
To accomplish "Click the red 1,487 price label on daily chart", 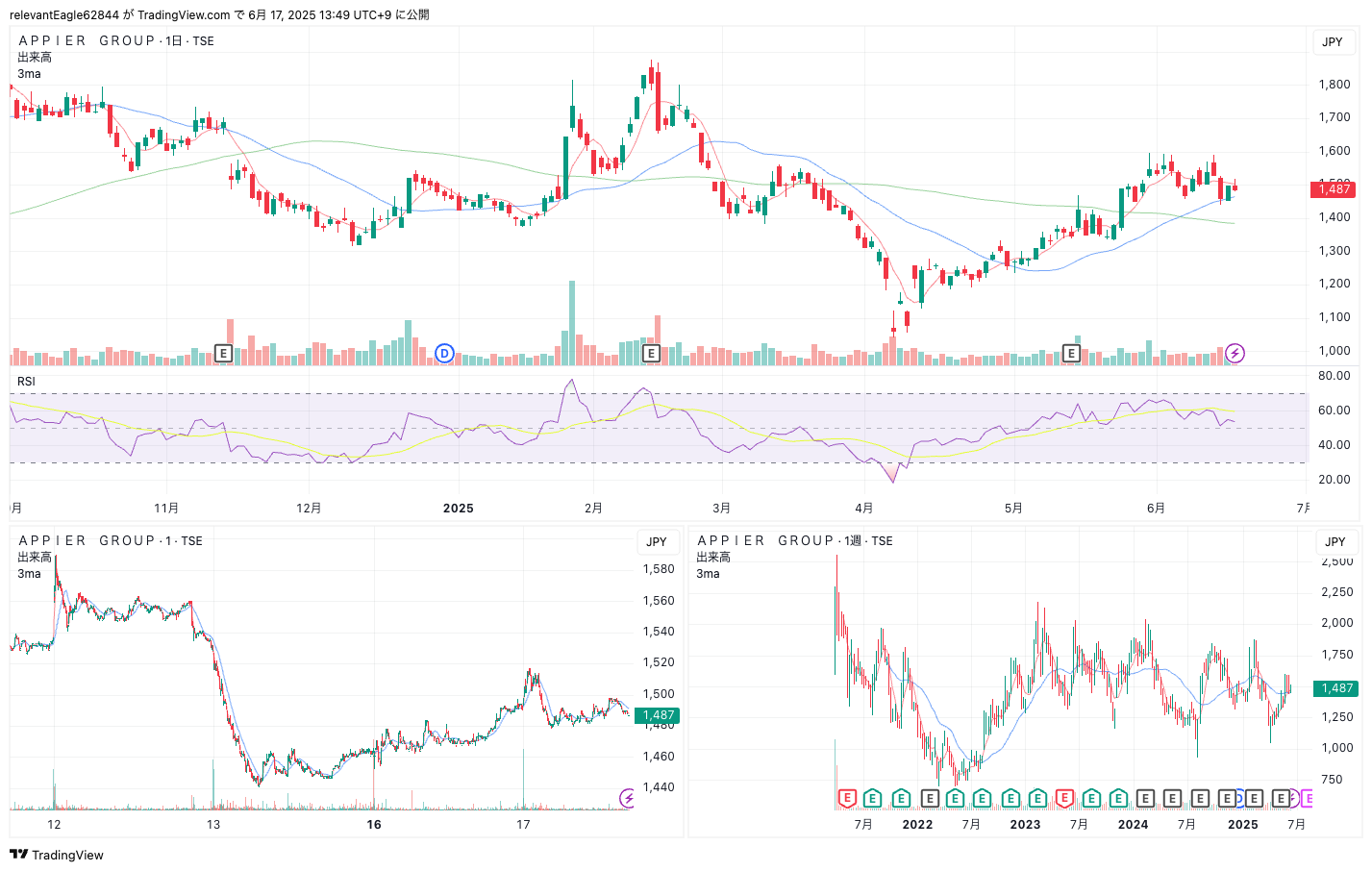I will pyautogui.click(x=1335, y=189).
